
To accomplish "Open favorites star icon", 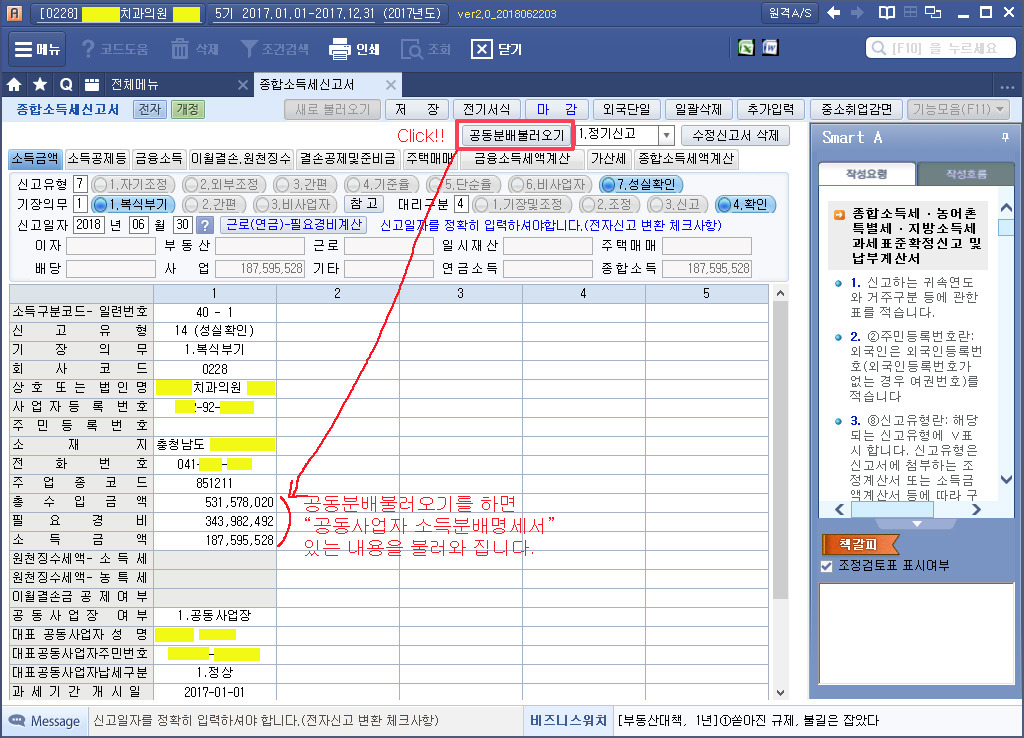I will (x=40, y=84).
